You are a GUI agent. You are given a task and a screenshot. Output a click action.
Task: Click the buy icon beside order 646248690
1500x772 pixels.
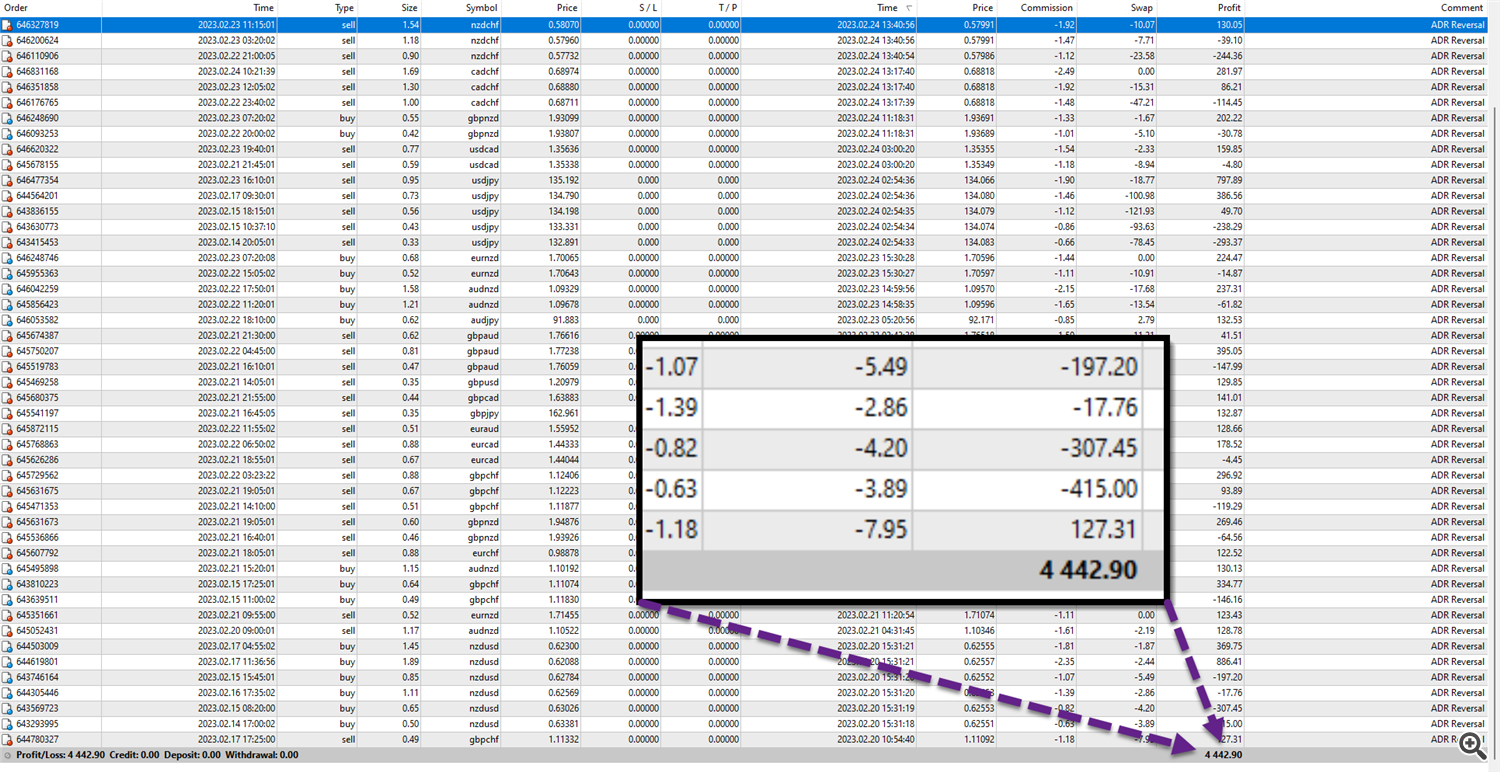click(x=8, y=118)
